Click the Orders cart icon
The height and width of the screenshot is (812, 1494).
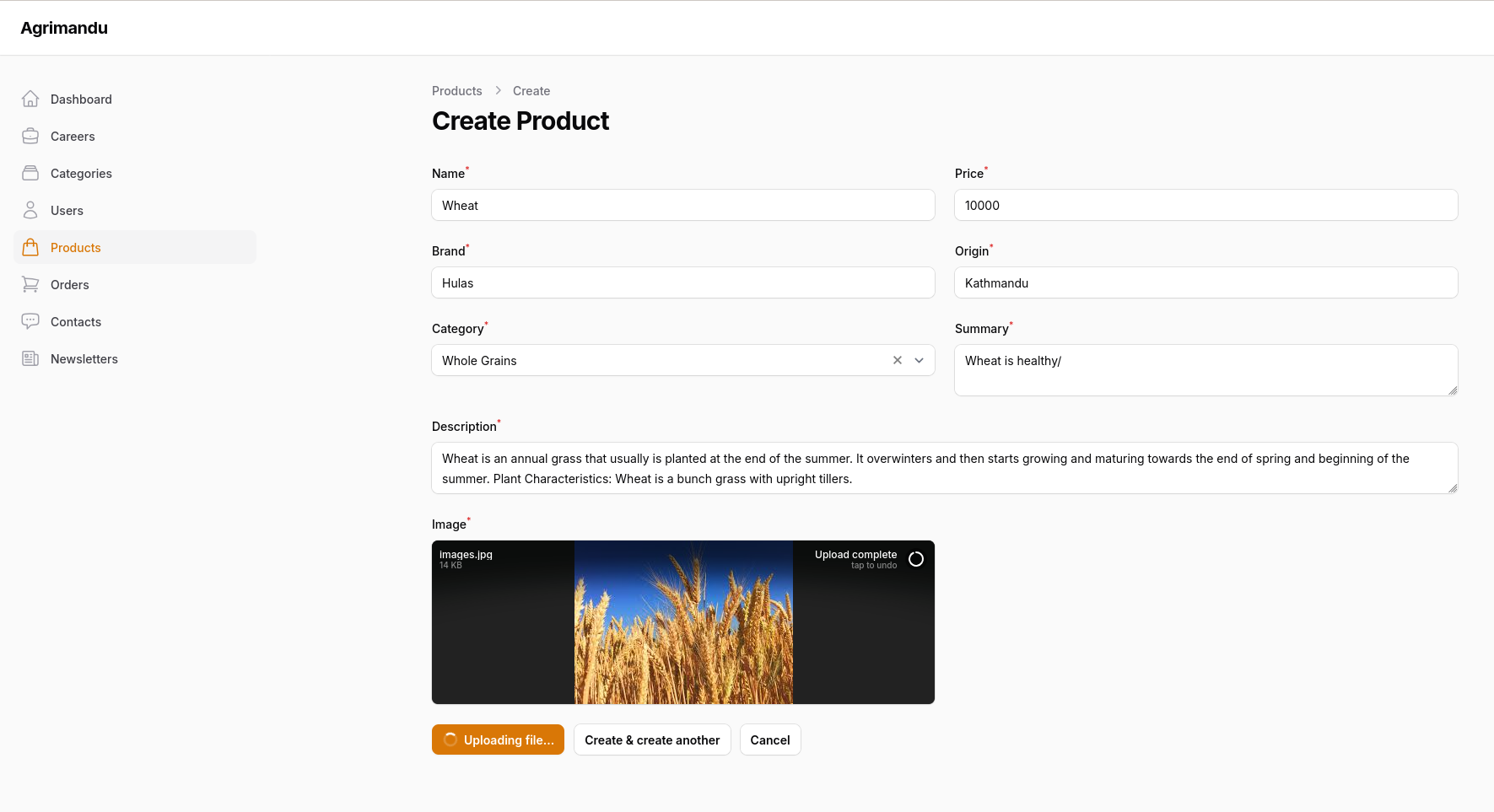(30, 284)
